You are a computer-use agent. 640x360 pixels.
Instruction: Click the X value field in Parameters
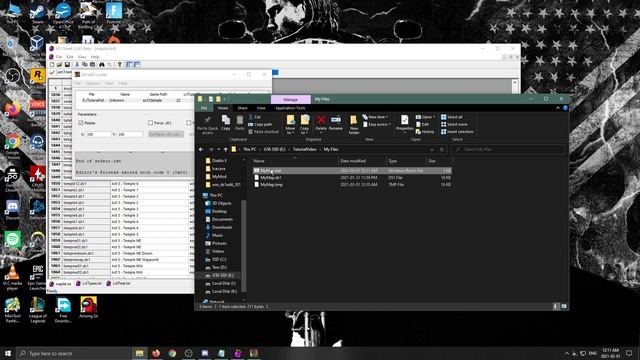99,134
